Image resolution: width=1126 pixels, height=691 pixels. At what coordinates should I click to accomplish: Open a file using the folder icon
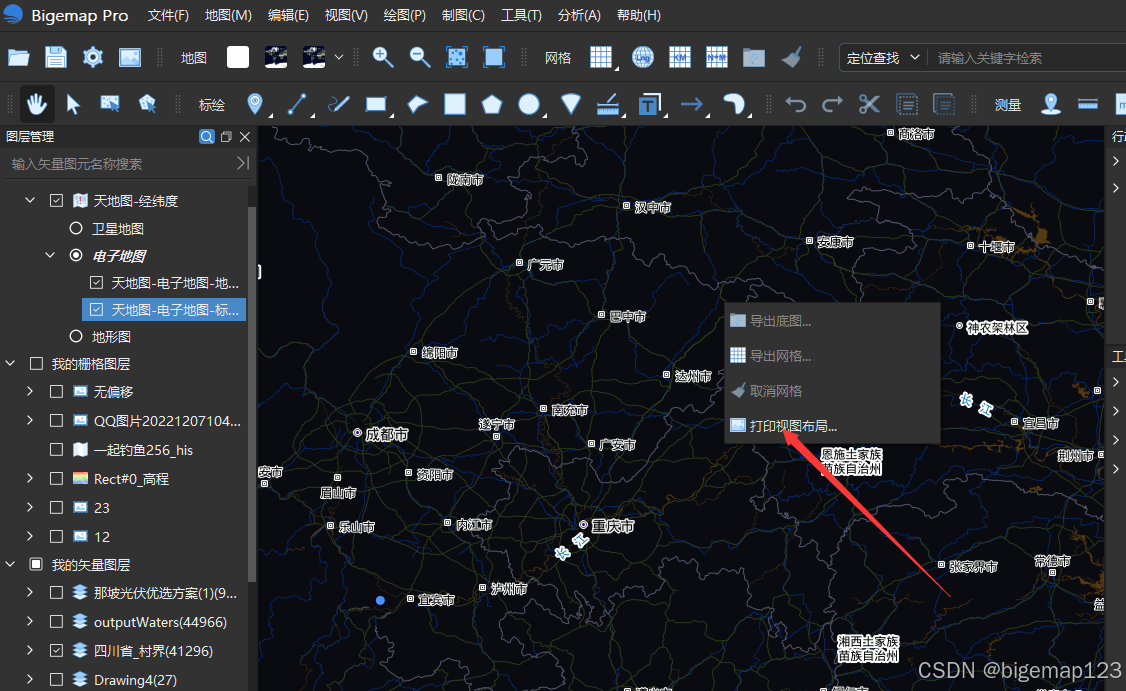[19, 57]
